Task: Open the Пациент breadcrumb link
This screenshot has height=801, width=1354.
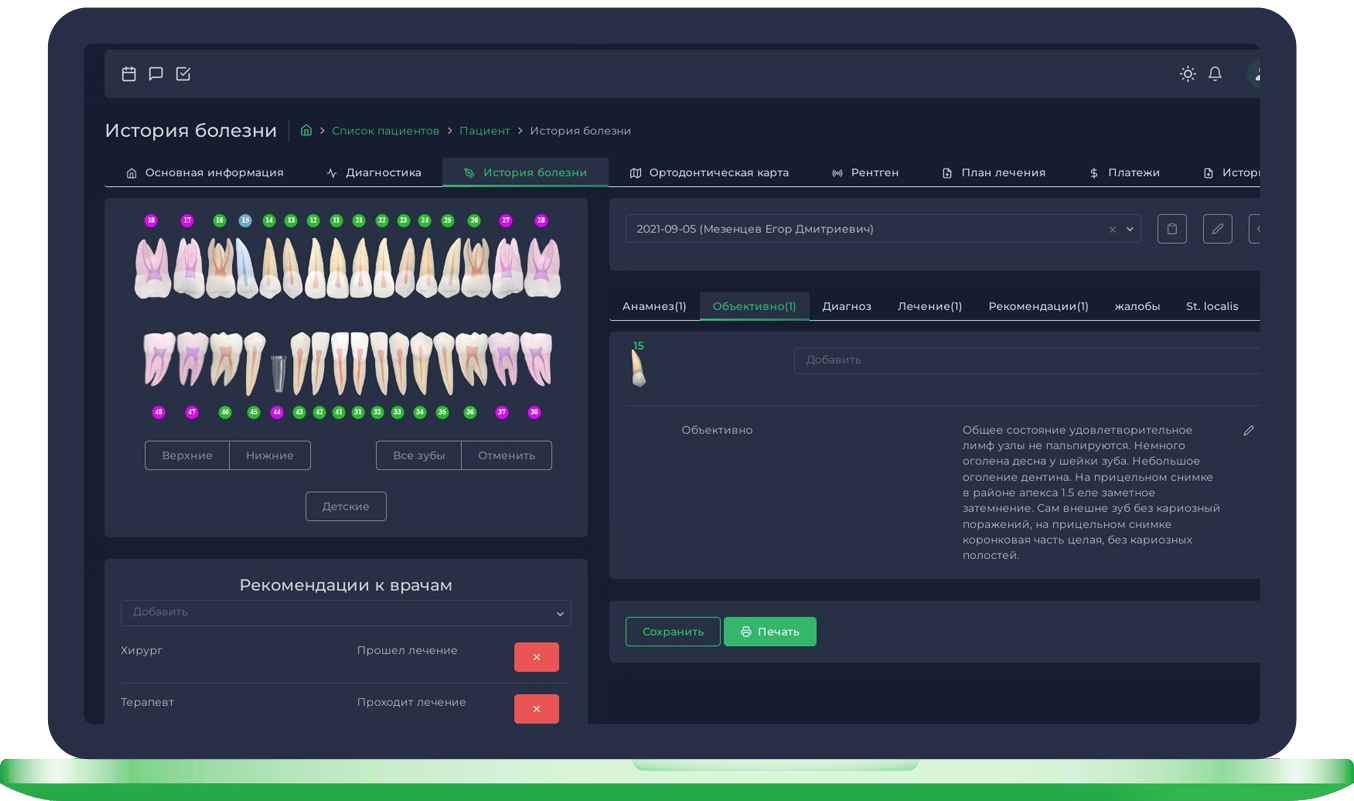Action: click(x=485, y=131)
